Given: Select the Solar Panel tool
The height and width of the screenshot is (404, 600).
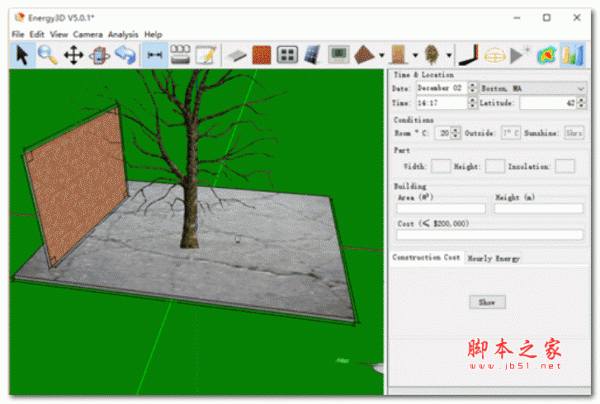Looking at the screenshot, I should pos(313,54).
